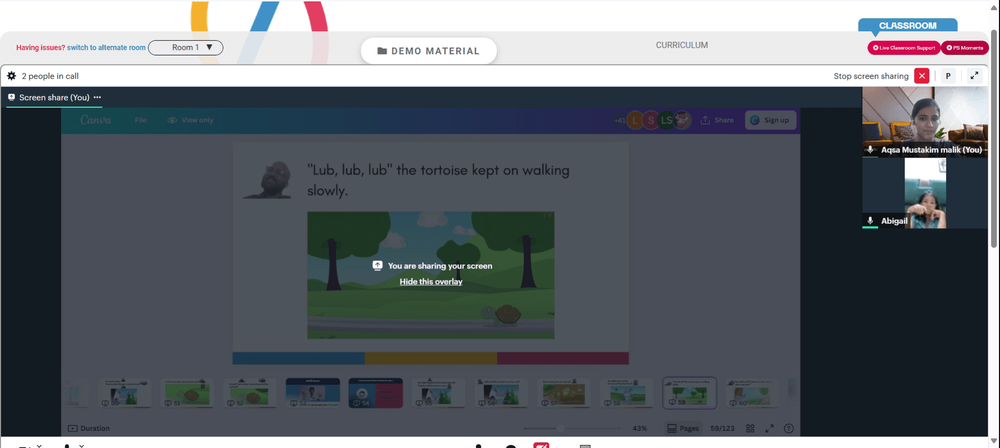Select page thumbnail 50
The width and height of the screenshot is (1000, 448).
pos(125,393)
